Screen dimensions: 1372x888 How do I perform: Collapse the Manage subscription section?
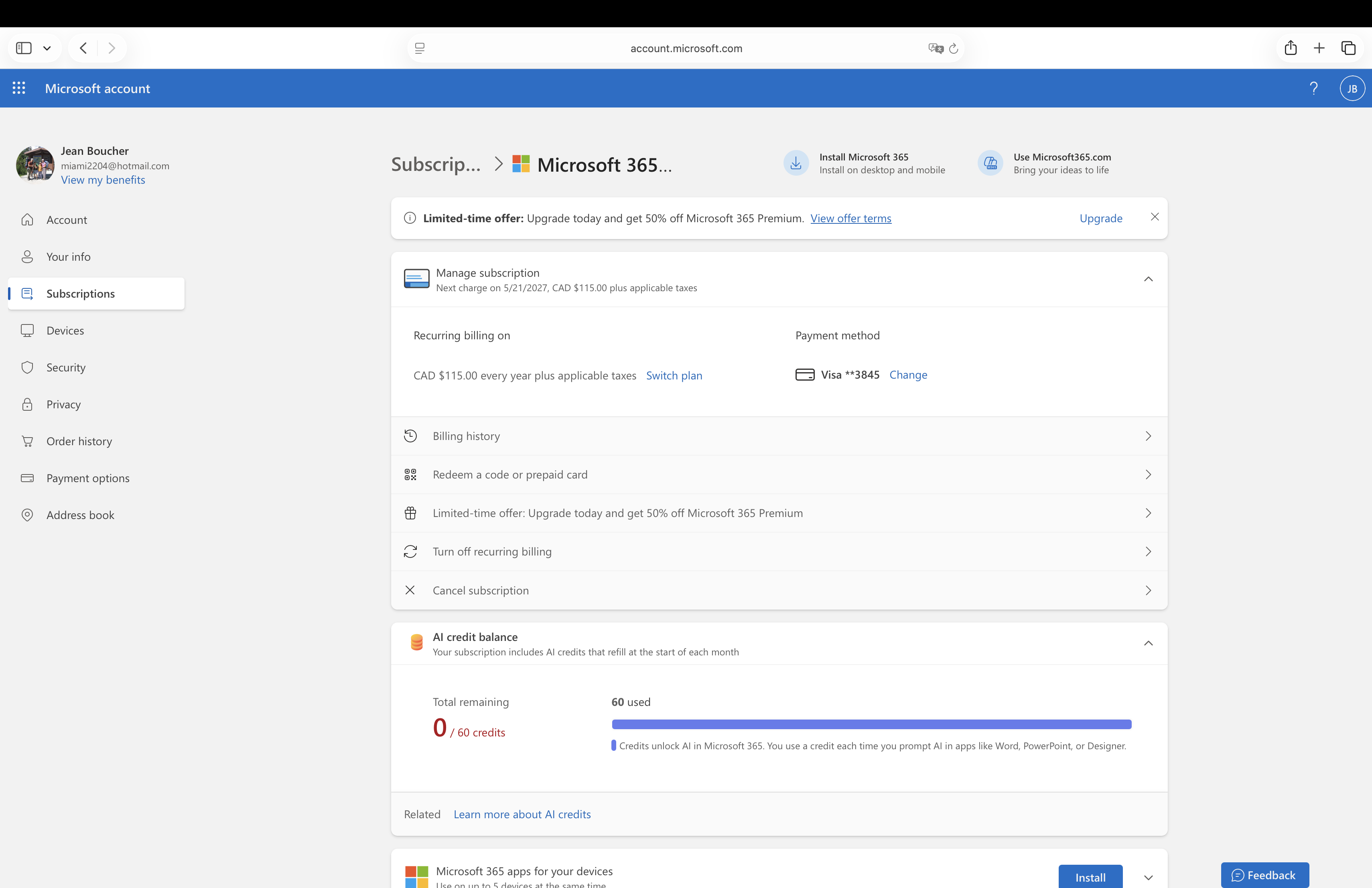(x=1148, y=279)
